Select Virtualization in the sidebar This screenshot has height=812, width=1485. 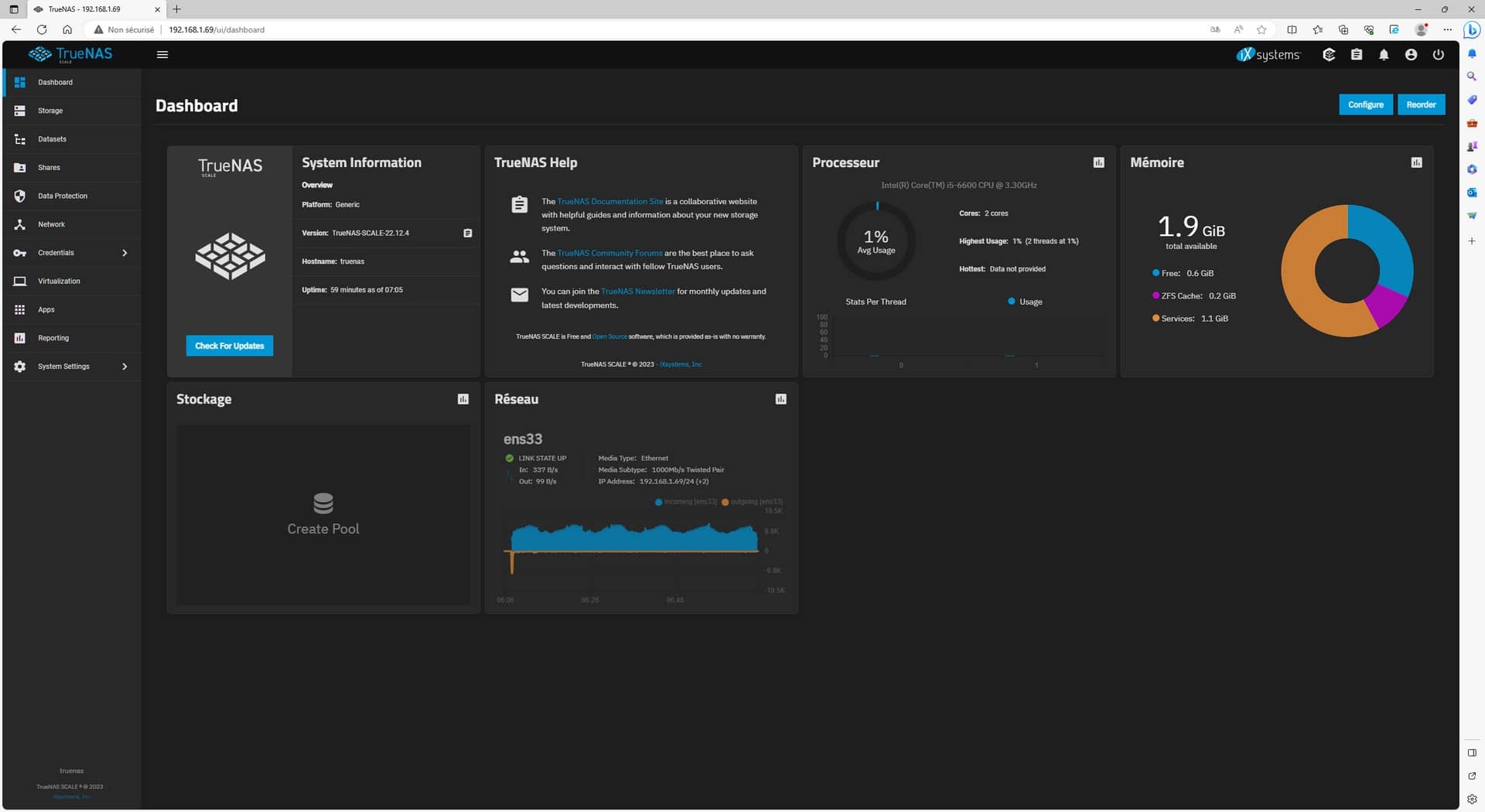pyautogui.click(x=59, y=281)
